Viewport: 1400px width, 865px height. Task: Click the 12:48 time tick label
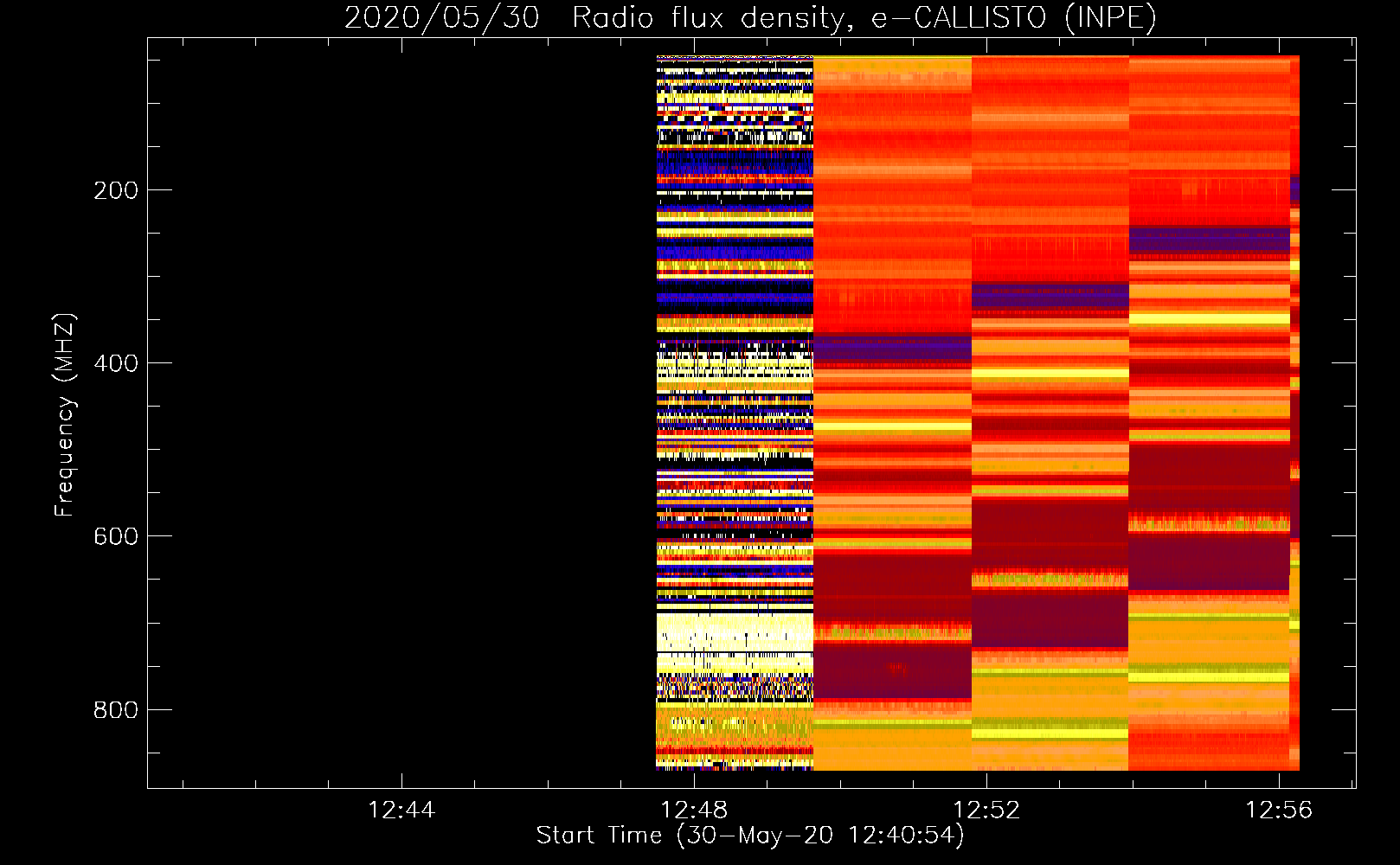coord(694,811)
